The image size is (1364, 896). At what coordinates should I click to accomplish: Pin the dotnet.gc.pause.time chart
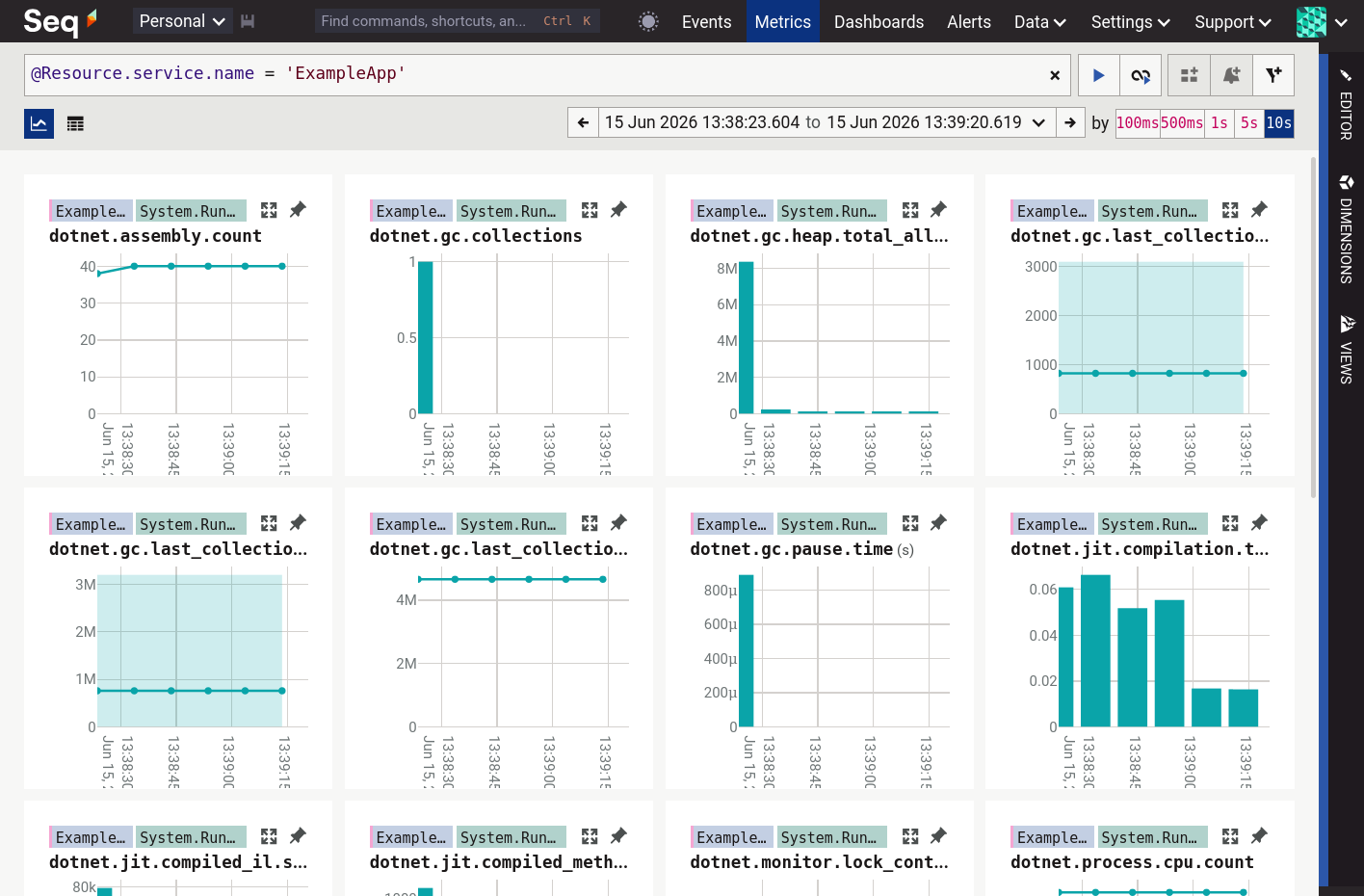[x=938, y=522]
